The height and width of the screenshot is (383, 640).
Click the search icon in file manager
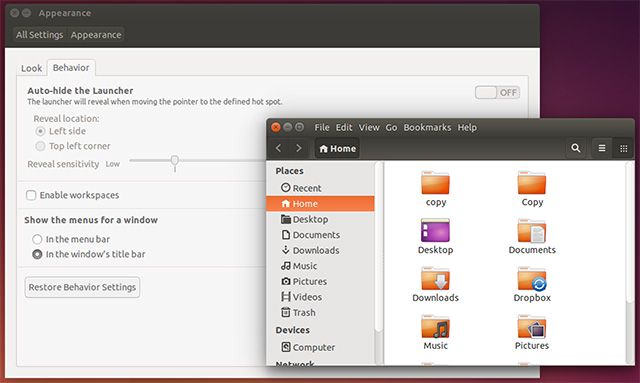click(x=576, y=148)
